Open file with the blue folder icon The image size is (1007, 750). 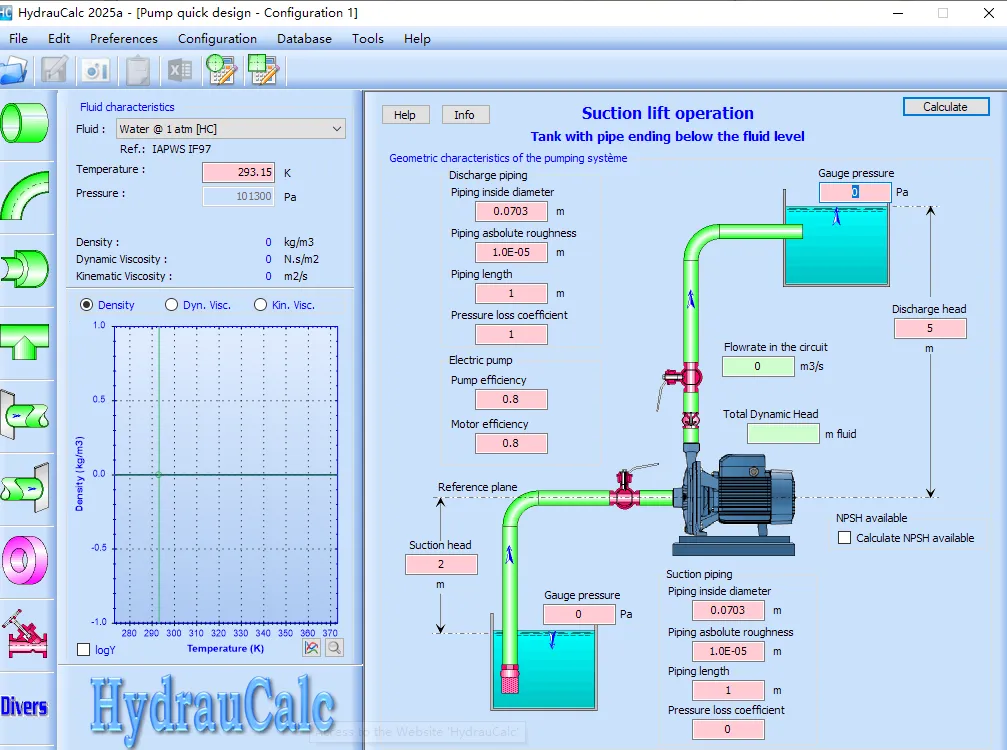14,70
